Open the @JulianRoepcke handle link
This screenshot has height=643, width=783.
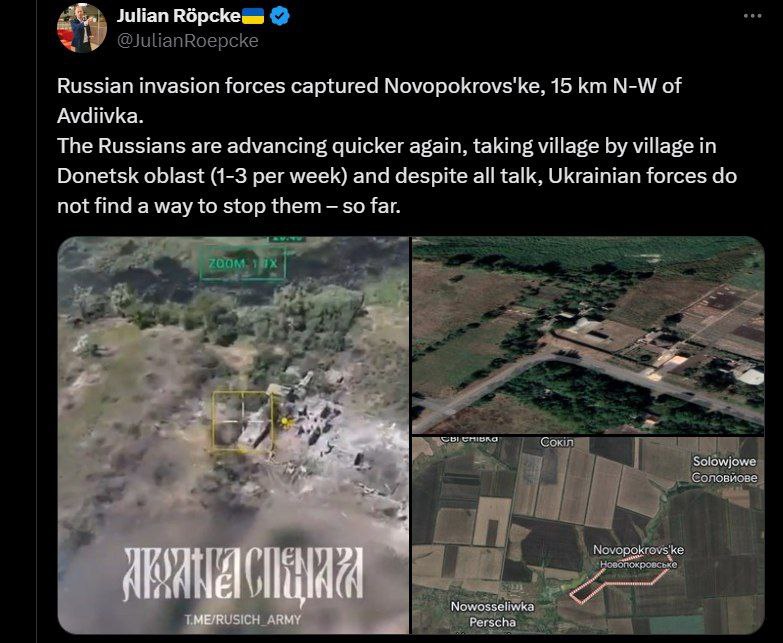(188, 41)
